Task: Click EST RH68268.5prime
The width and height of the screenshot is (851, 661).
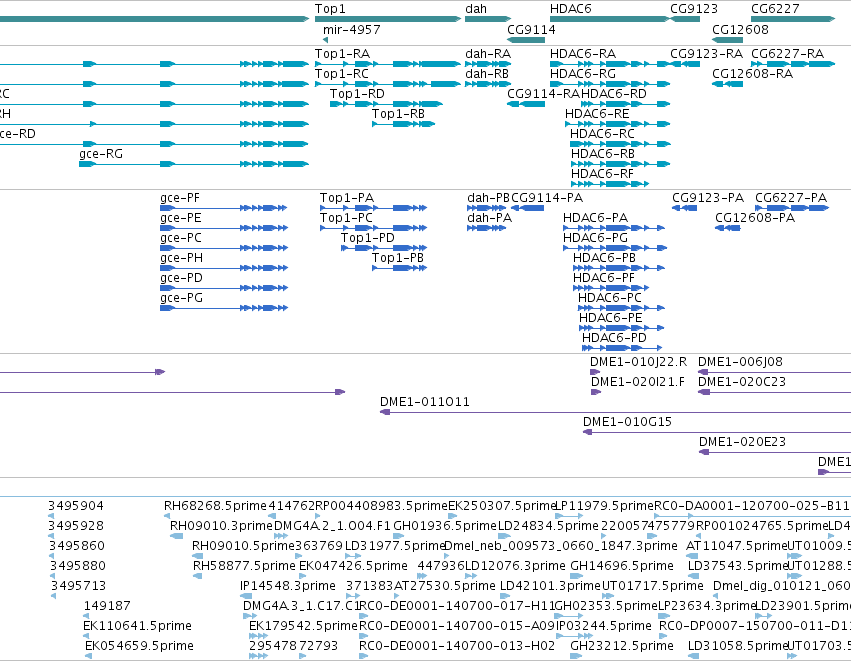Action: point(167,516)
